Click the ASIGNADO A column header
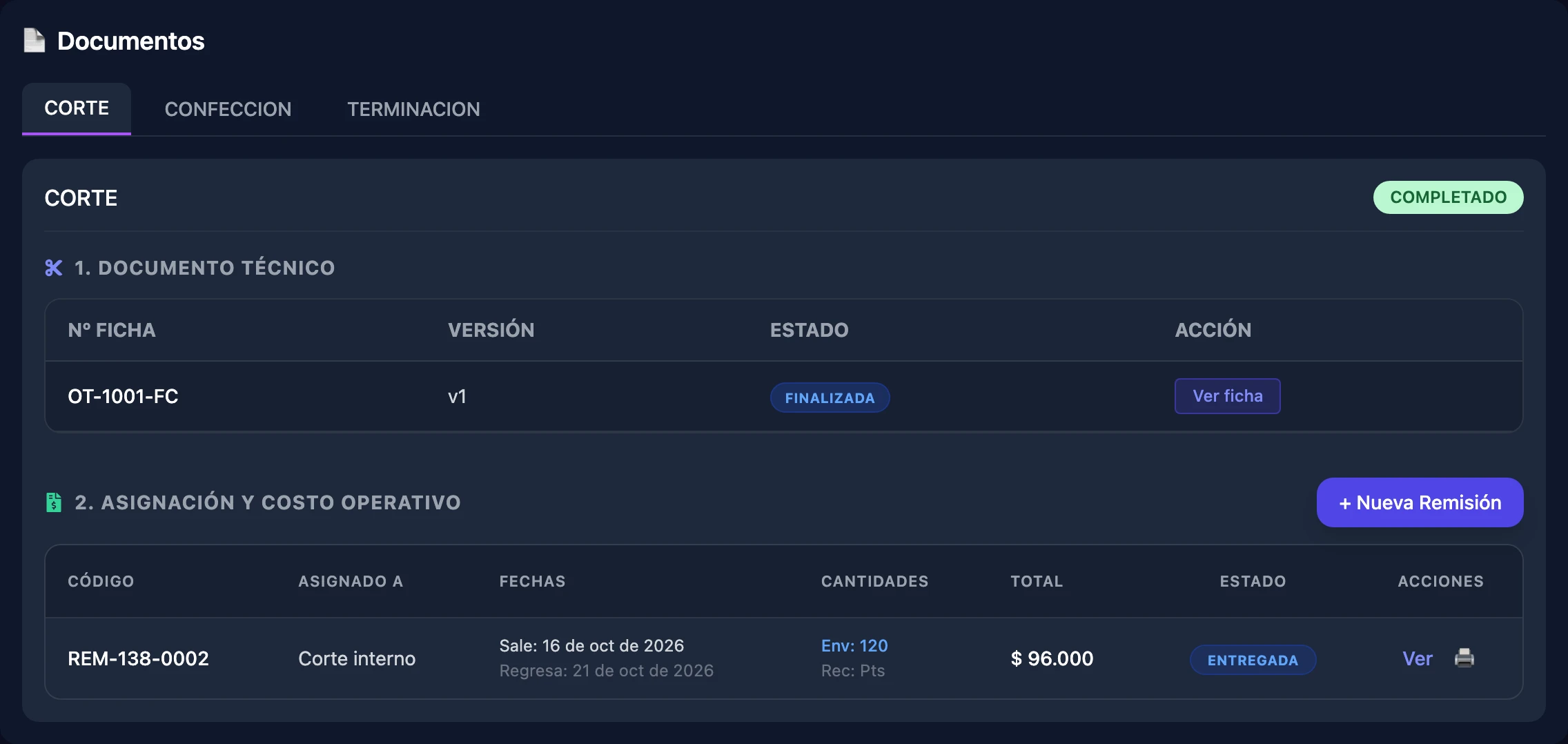 [x=351, y=581]
